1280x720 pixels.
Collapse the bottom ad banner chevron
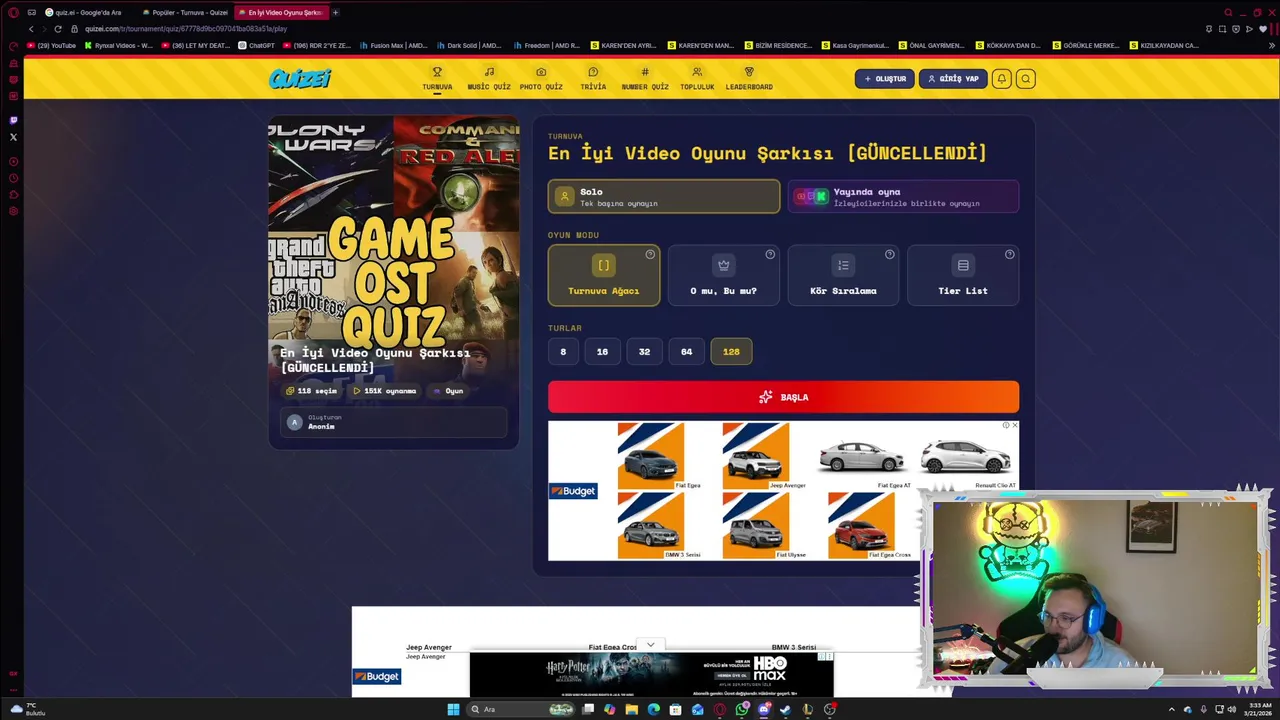point(650,645)
